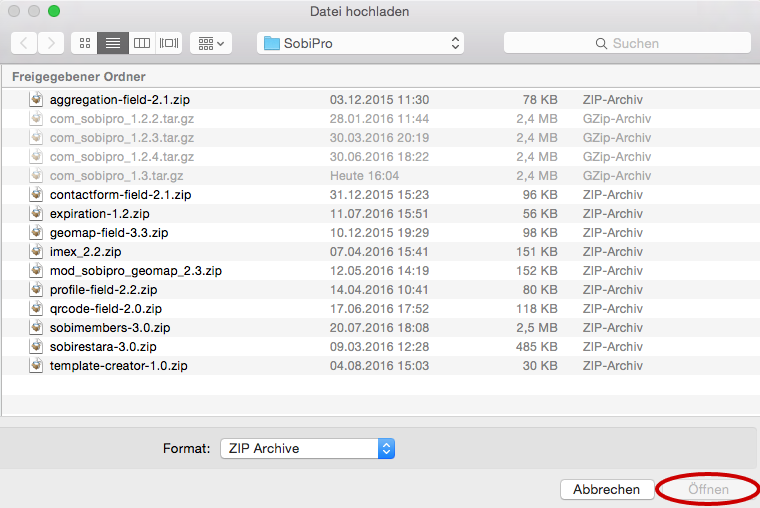
Task: Open the arrange-by grouping dropdown
Action: (x=211, y=44)
